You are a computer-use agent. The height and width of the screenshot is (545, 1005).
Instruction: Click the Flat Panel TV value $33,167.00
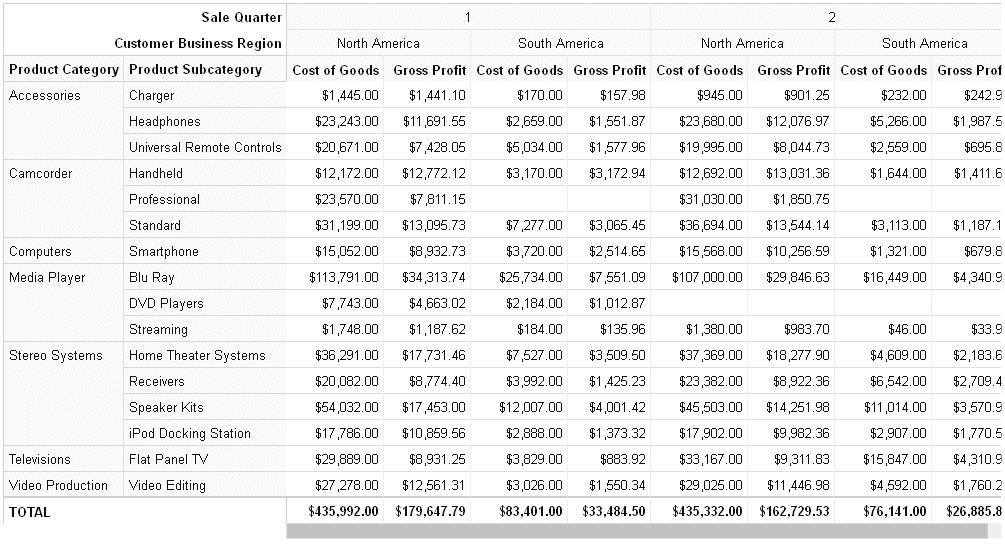pyautogui.click(x=711, y=459)
